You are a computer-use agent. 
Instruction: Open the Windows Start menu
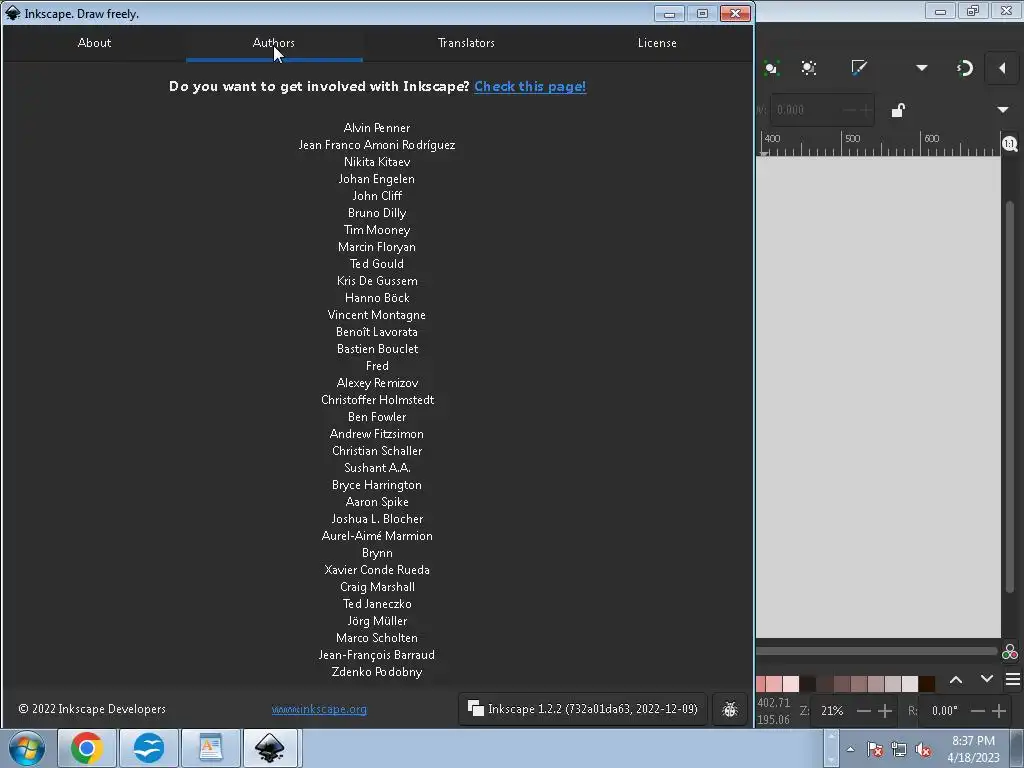[x=27, y=748]
